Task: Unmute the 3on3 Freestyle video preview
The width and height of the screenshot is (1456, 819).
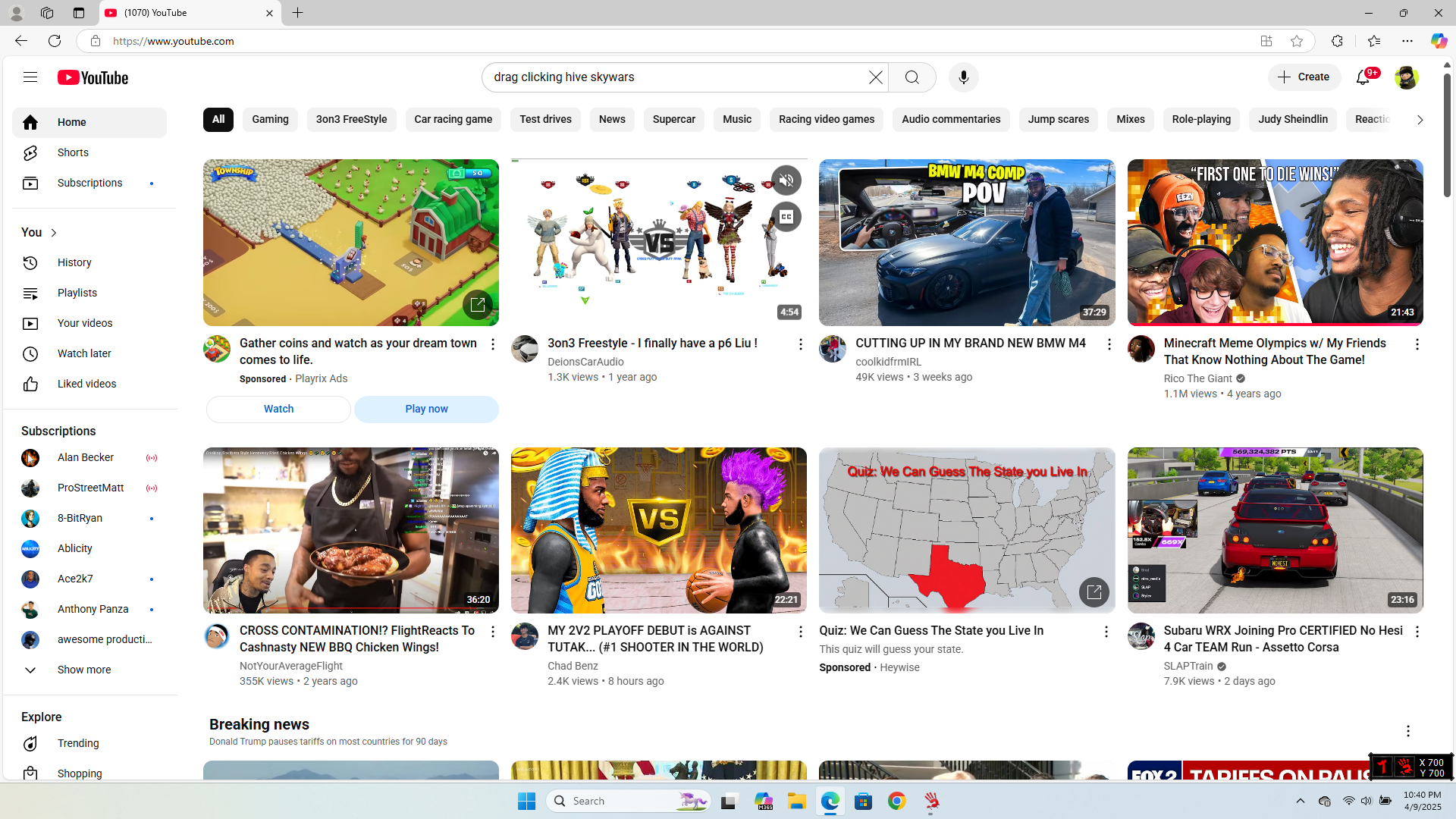Action: (x=786, y=180)
